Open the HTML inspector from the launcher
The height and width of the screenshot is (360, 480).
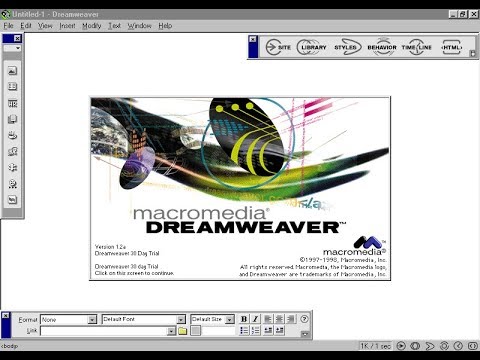[x=452, y=47]
